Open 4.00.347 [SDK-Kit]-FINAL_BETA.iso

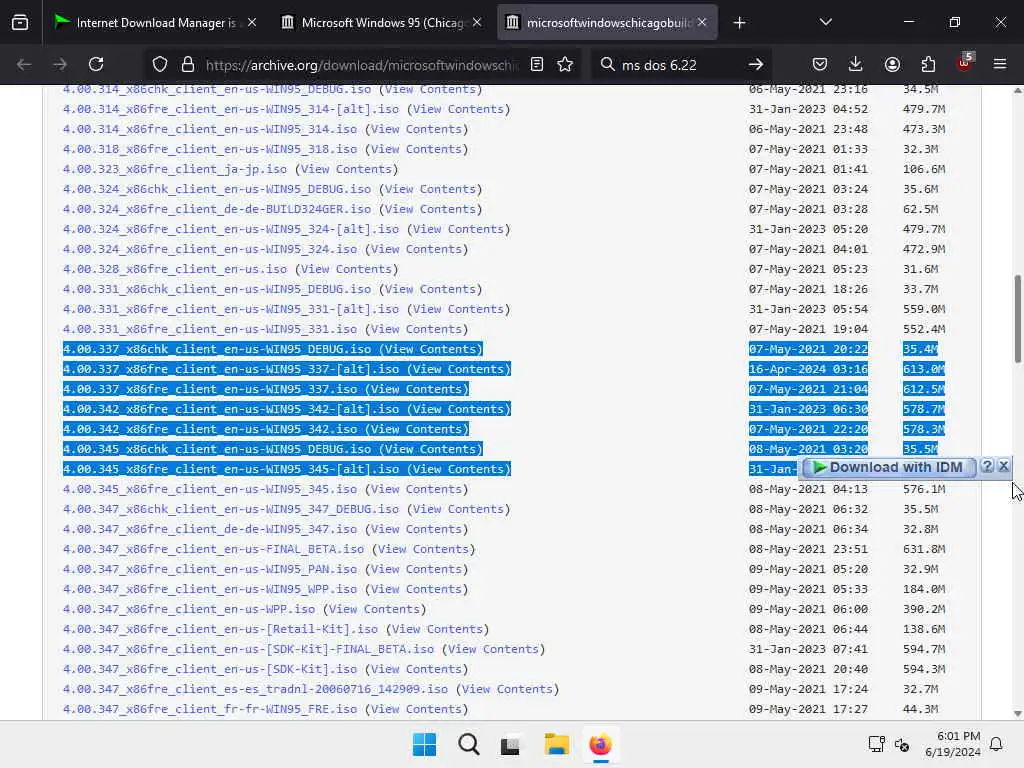pos(248,649)
